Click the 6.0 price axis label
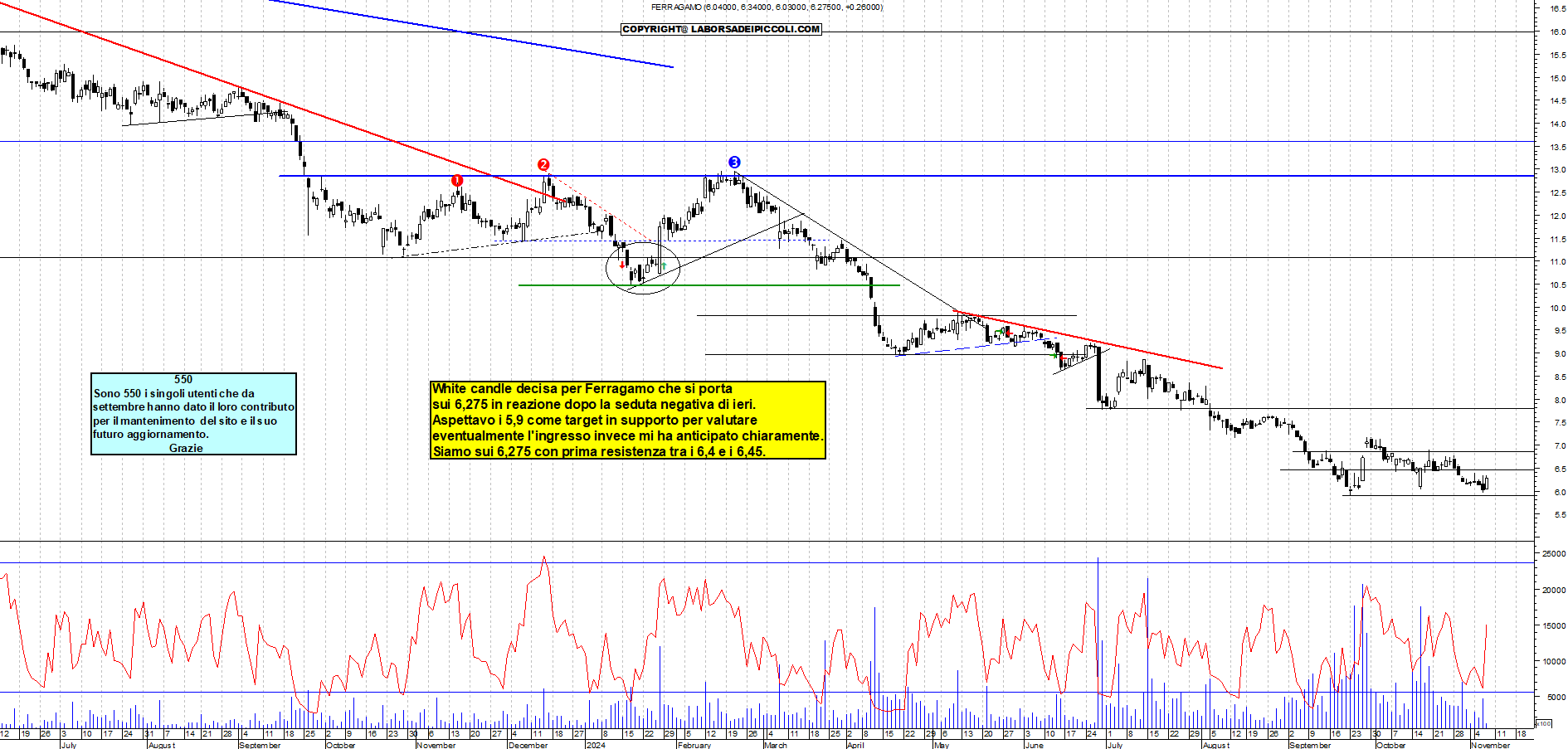The image size is (1568, 749). [1560, 493]
